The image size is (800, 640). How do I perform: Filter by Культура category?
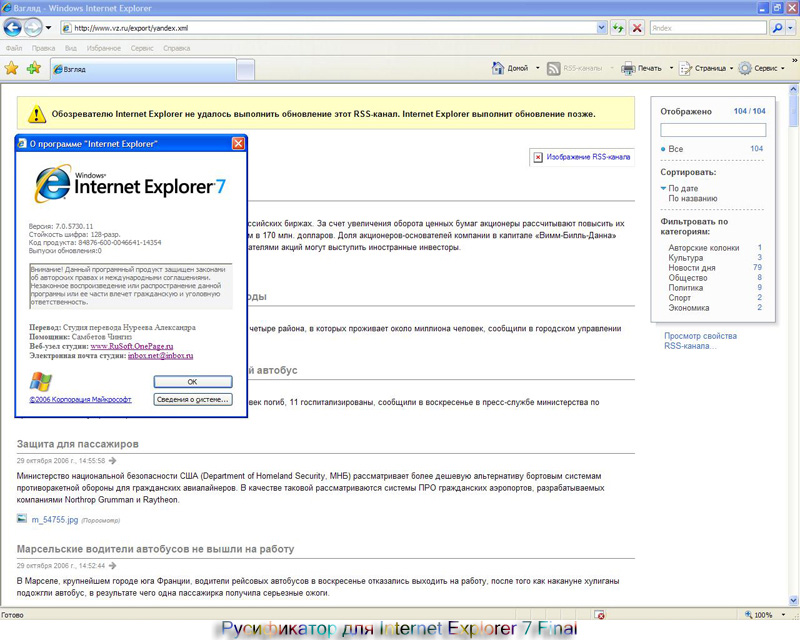[x=686, y=258]
